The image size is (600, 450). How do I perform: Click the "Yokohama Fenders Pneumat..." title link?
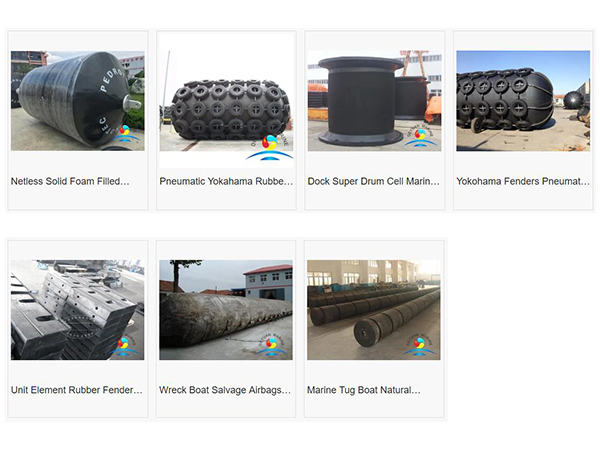click(x=523, y=181)
